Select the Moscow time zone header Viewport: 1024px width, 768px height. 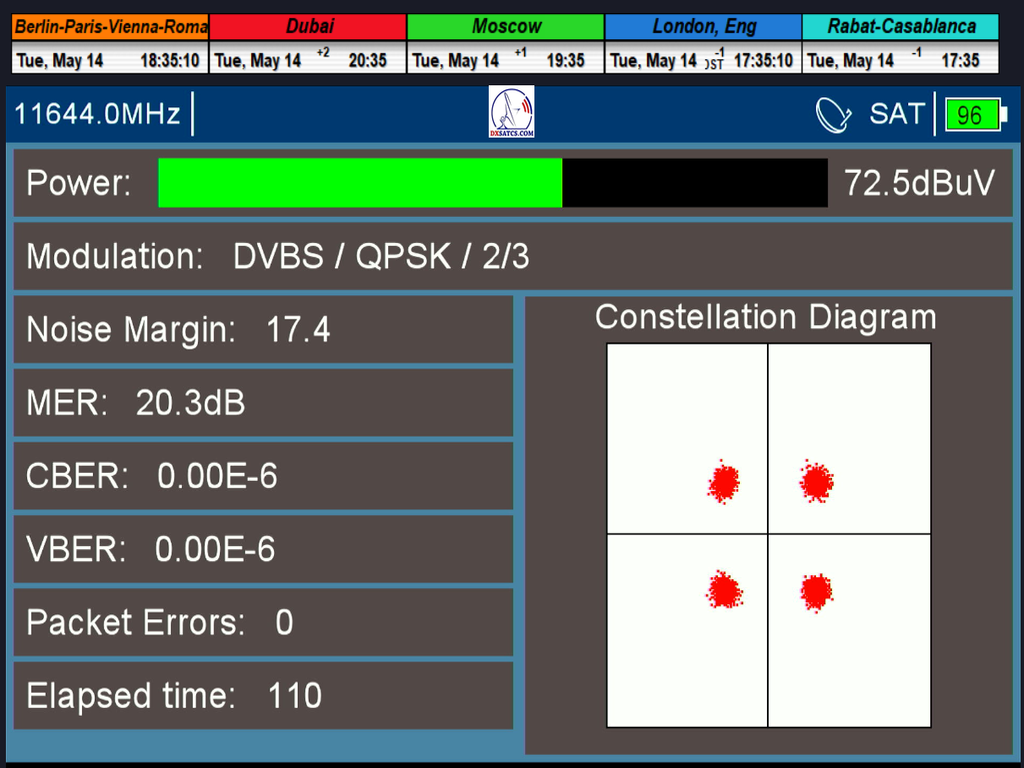pos(506,27)
